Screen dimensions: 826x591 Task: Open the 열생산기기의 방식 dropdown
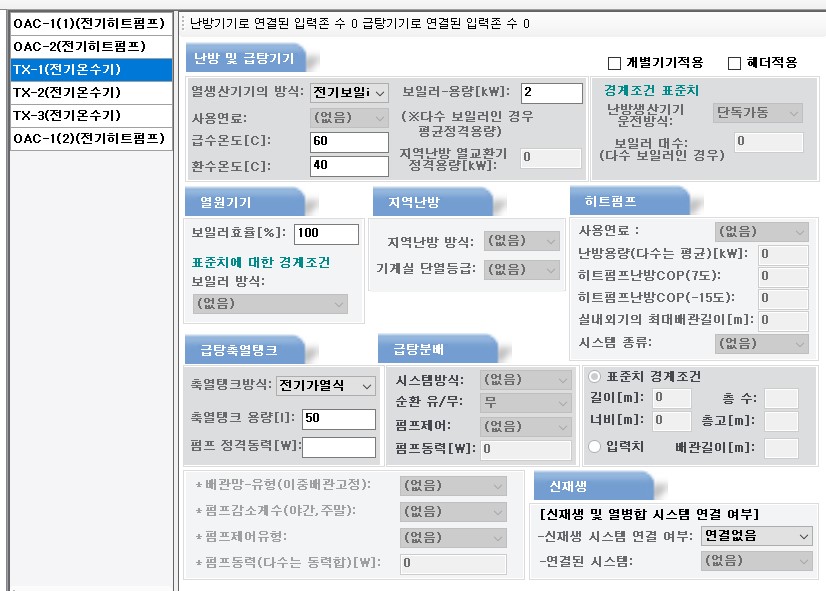click(x=348, y=93)
